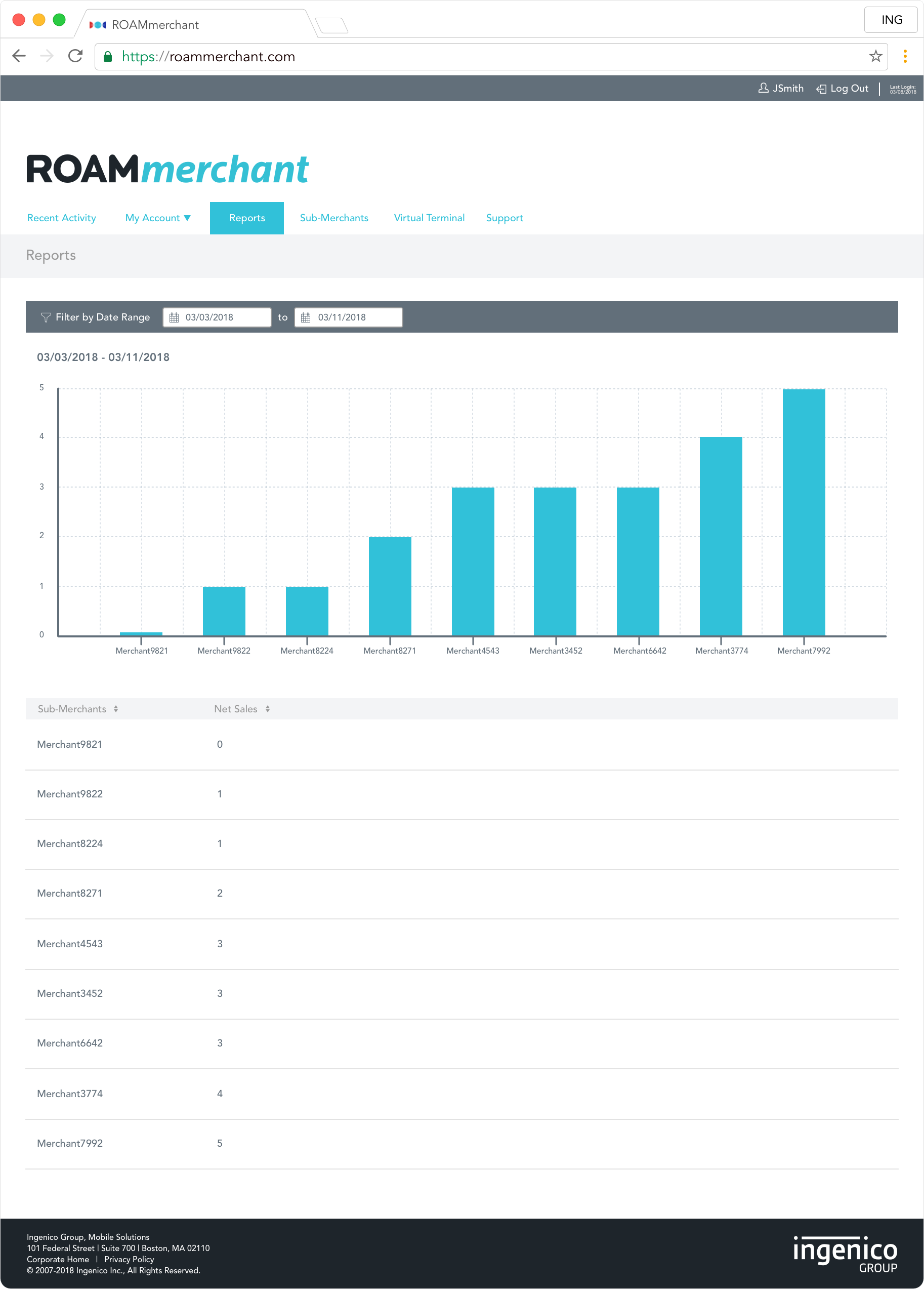Viewport: 924px width, 1289px height.
Task: Click the Merchant9821 chart axis label
Action: pyautogui.click(x=141, y=651)
